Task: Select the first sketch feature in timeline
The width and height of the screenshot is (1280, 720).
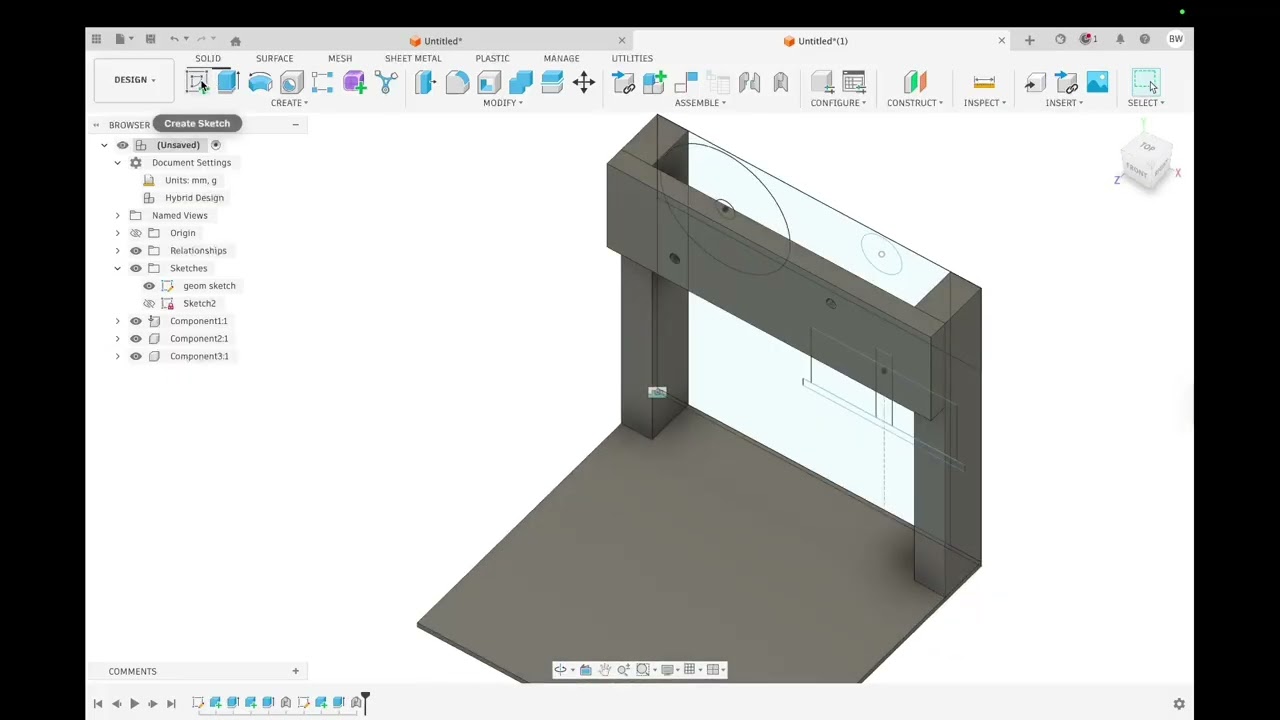Action: 198,703
